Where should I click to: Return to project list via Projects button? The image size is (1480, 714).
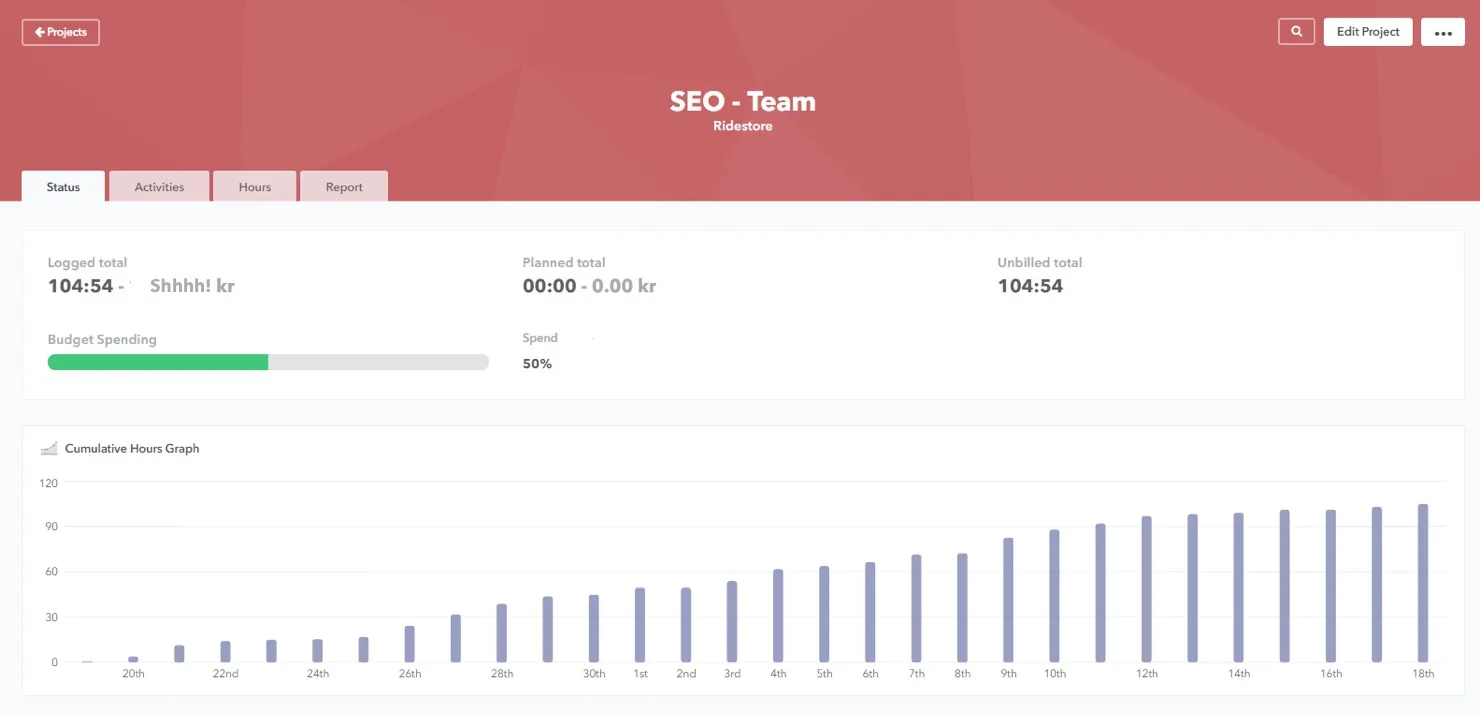click(60, 31)
